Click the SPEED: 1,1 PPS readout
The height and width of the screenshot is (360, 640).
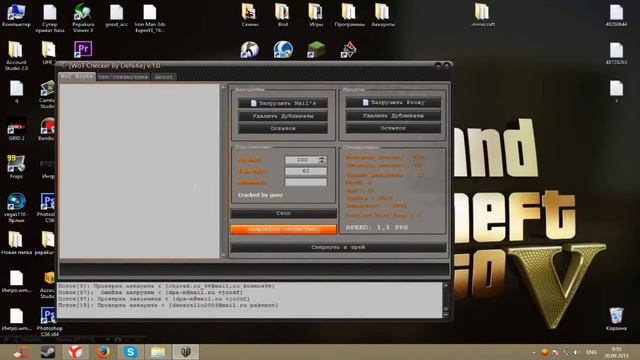(x=377, y=227)
